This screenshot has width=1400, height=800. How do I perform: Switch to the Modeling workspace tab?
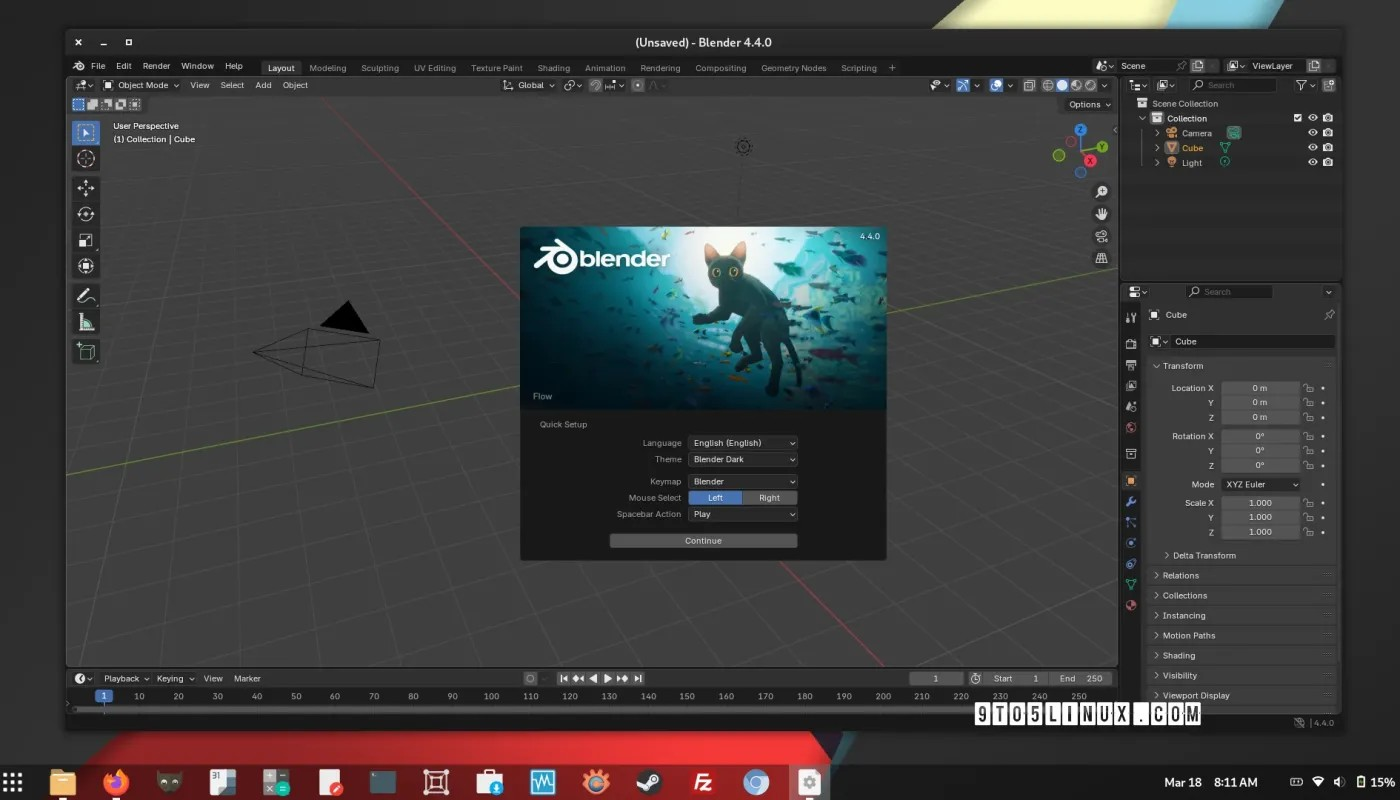pyautogui.click(x=327, y=67)
